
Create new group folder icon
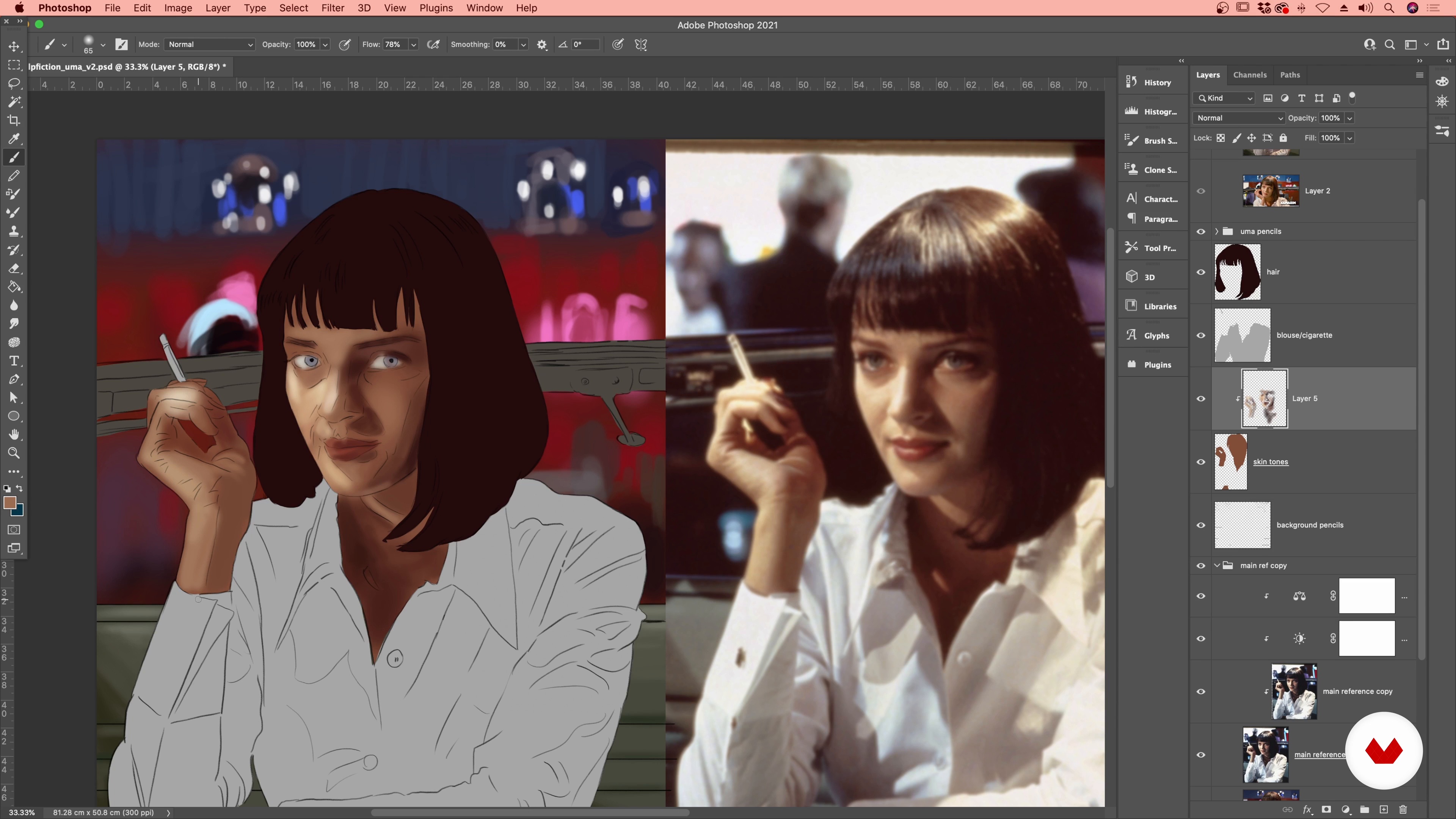coord(1365,810)
